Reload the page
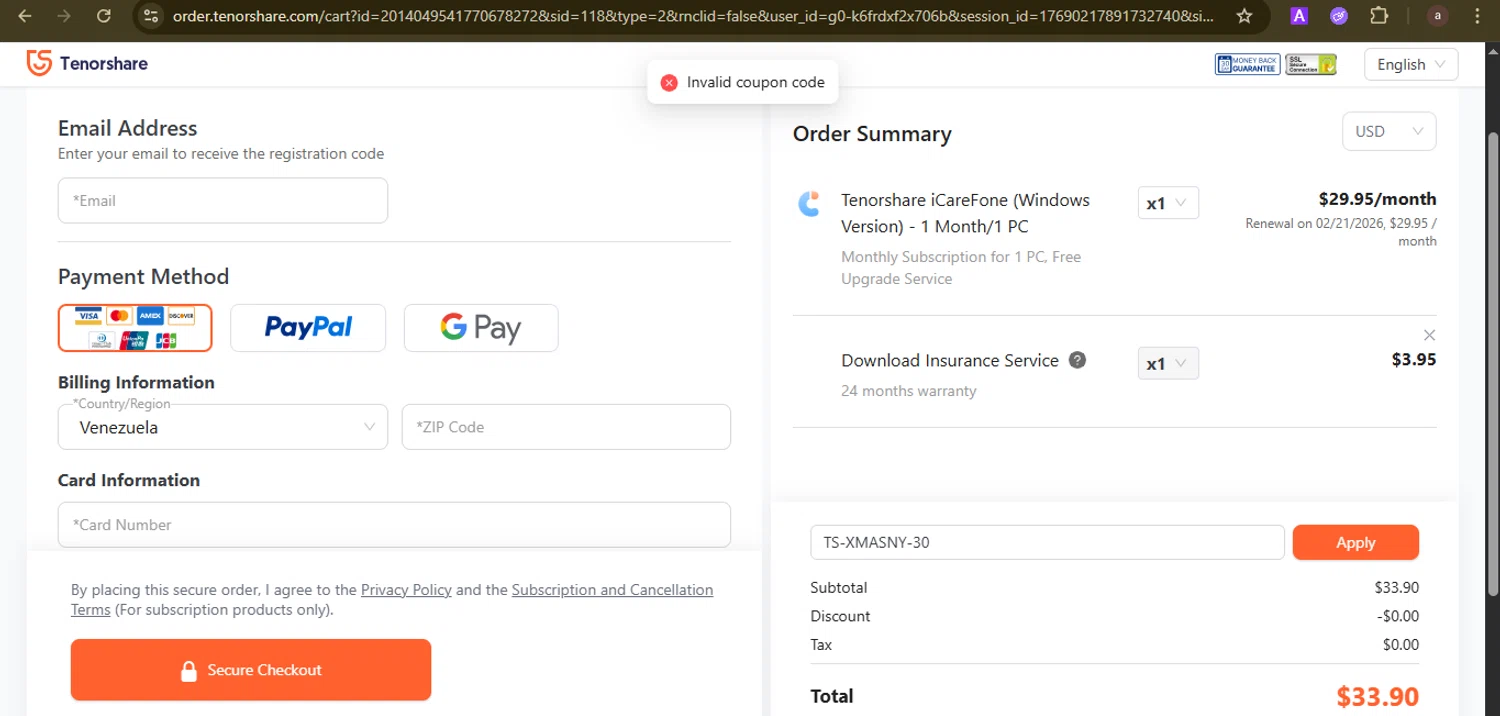The image size is (1500, 716). 103,16
